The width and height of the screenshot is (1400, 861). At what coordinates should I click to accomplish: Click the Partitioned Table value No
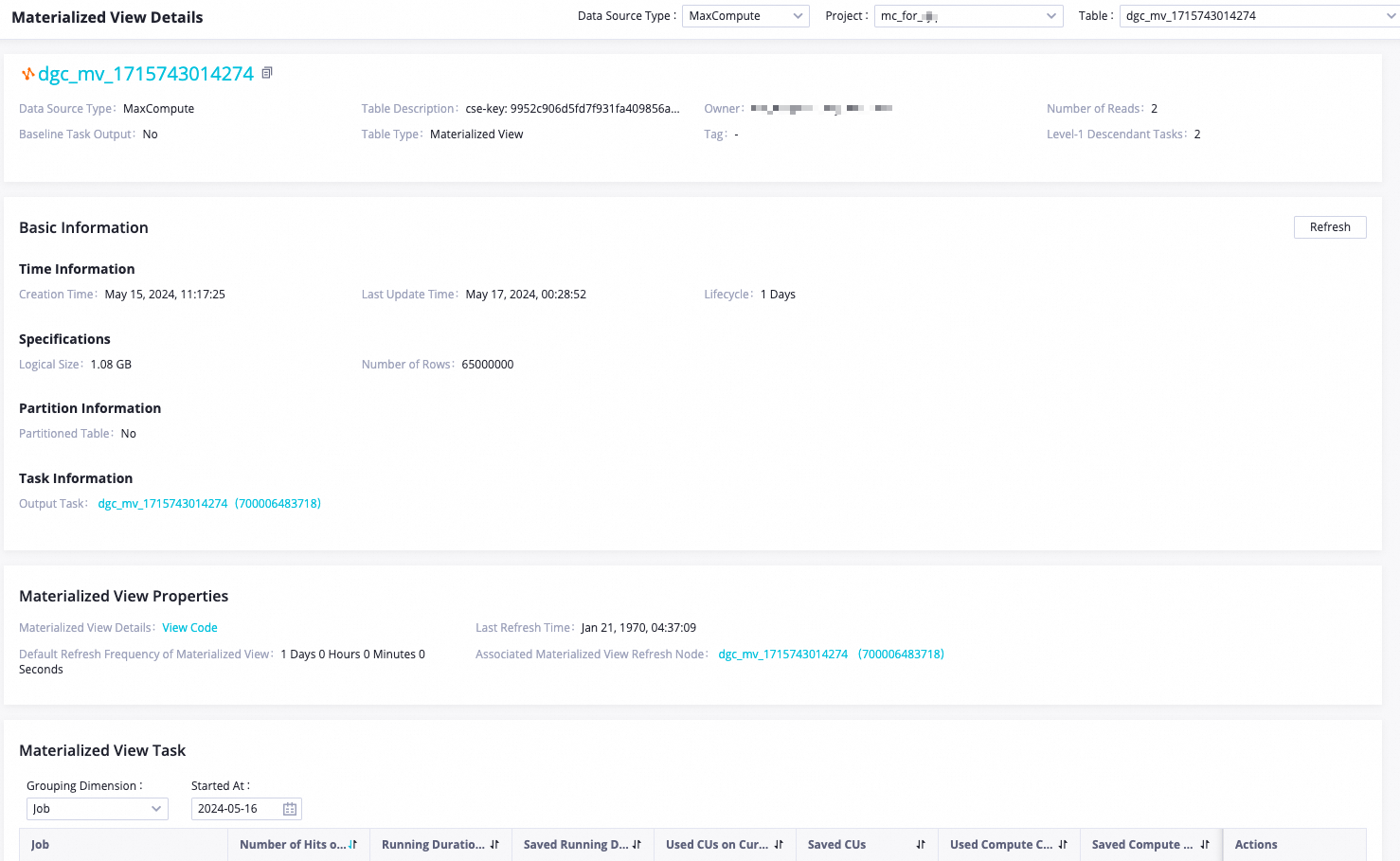pos(129,434)
